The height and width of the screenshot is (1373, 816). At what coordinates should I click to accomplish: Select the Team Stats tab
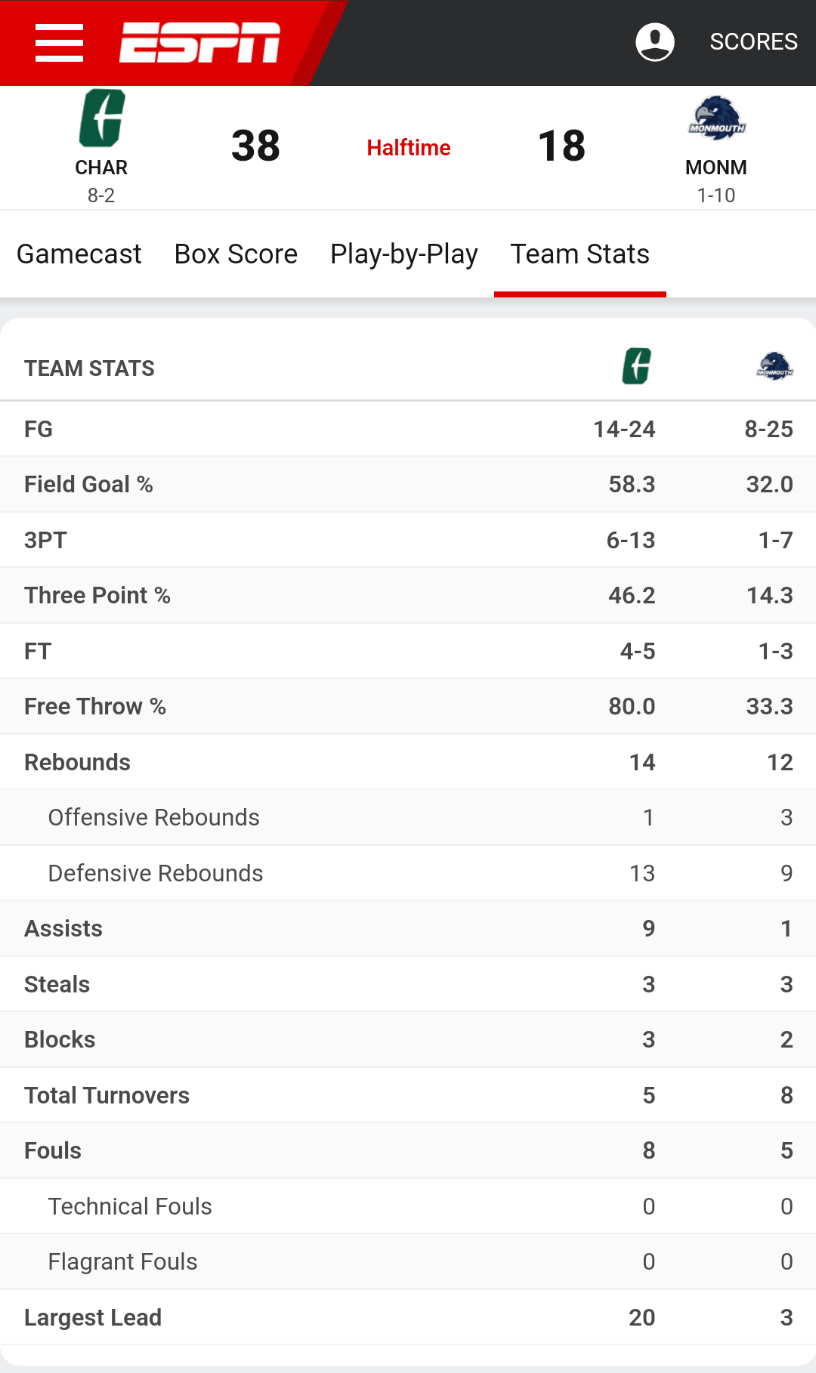pyautogui.click(x=580, y=254)
